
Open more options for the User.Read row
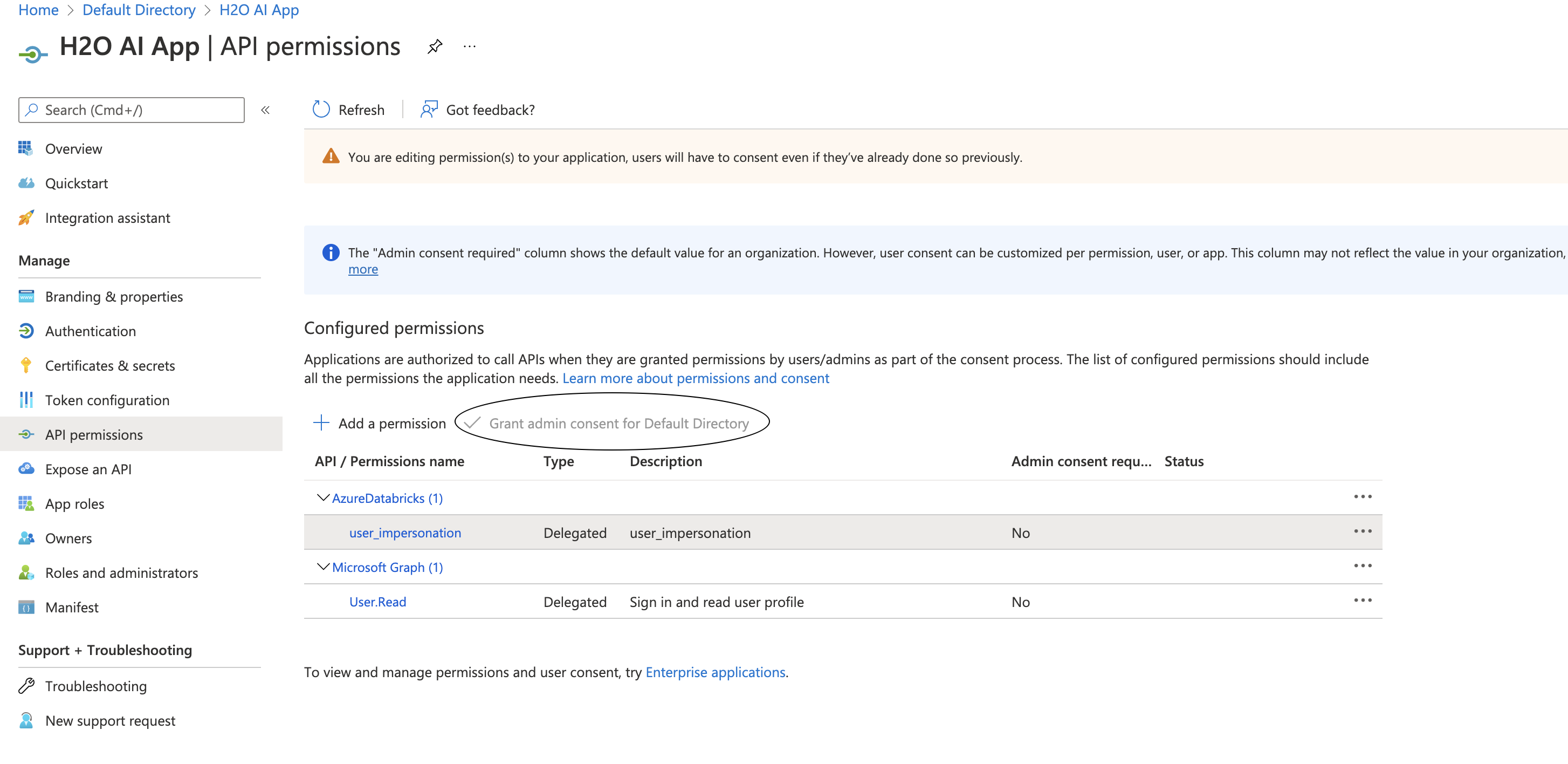tap(1363, 601)
